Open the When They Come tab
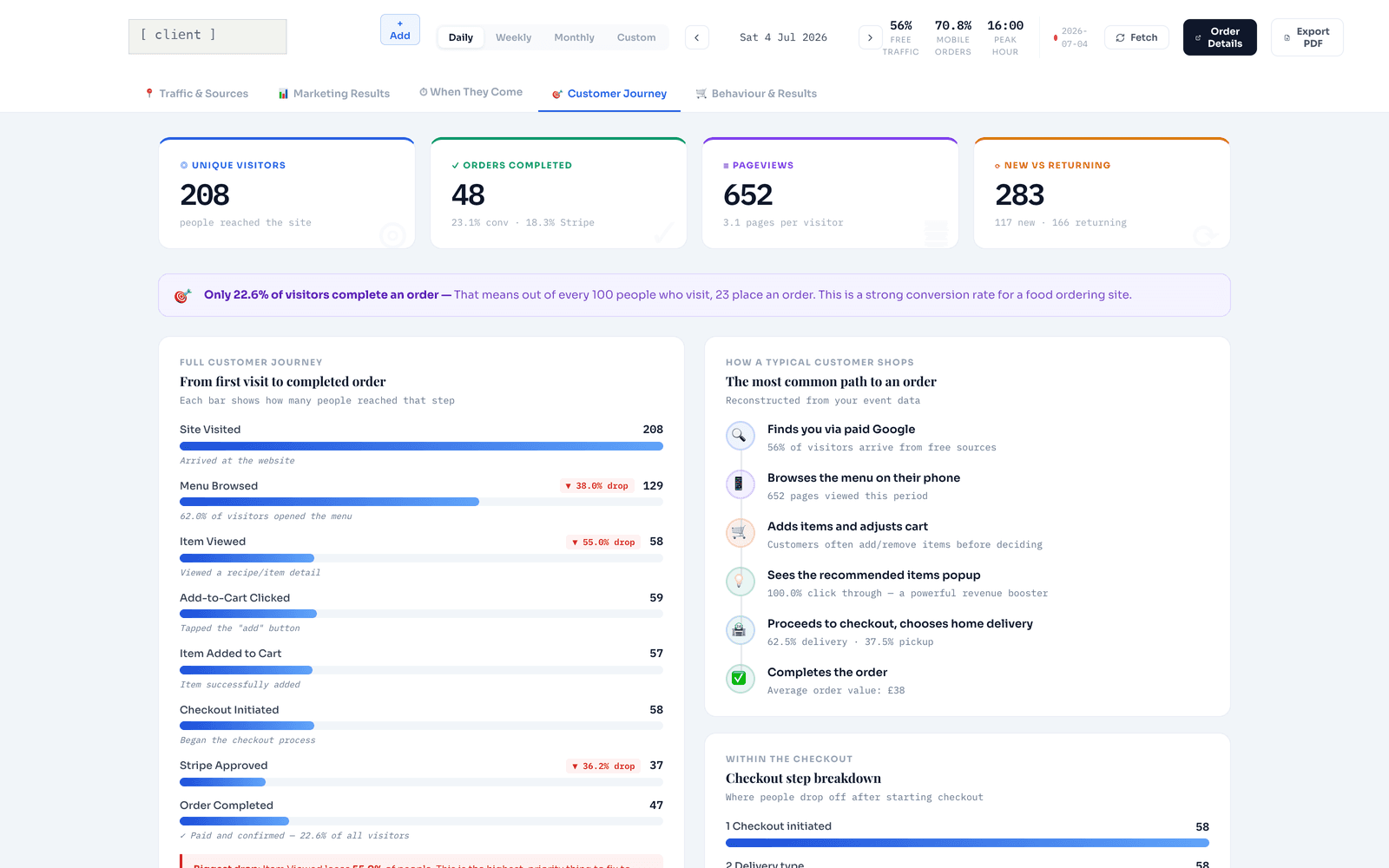 point(471,92)
